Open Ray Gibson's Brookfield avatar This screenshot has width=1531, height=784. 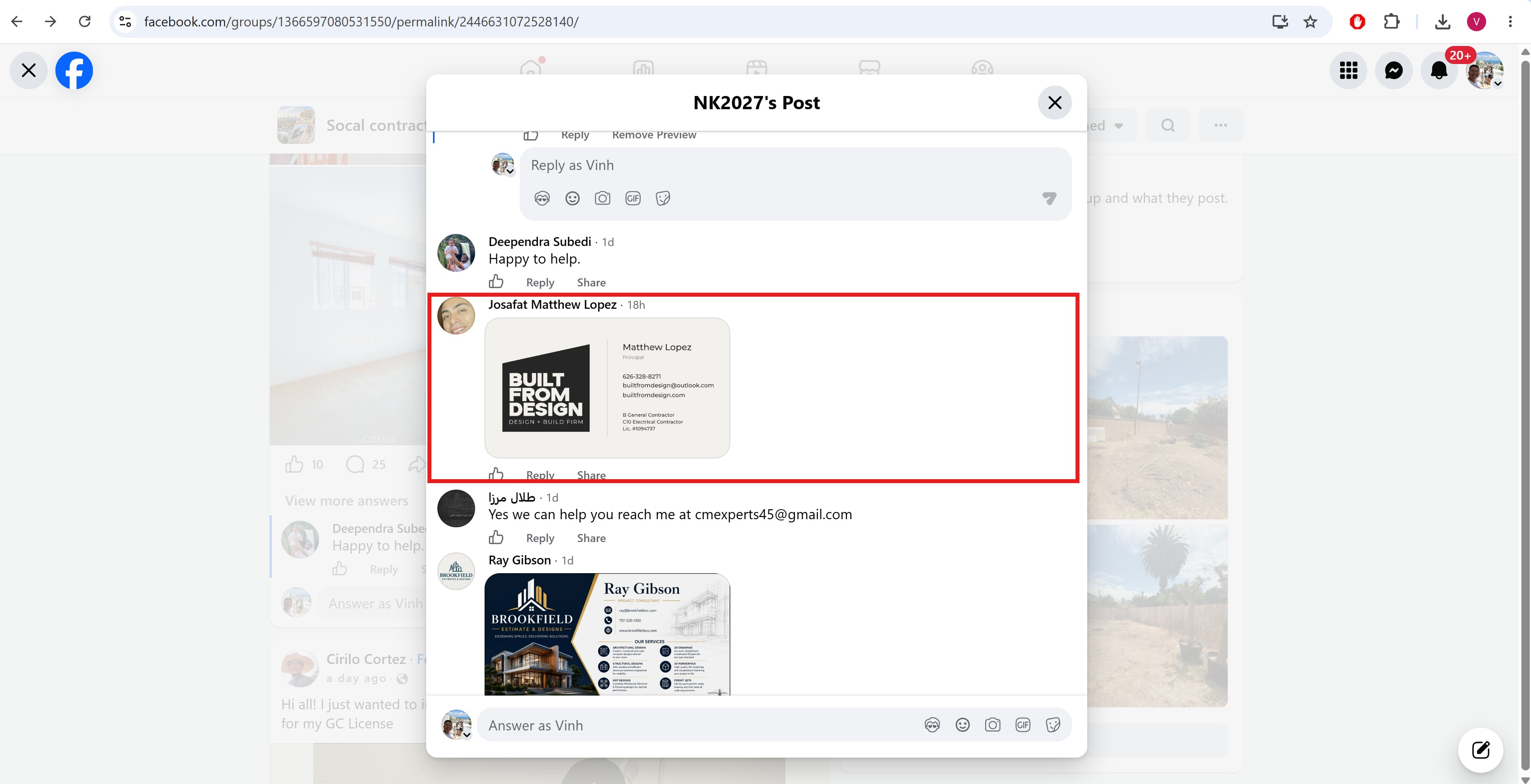(x=457, y=571)
